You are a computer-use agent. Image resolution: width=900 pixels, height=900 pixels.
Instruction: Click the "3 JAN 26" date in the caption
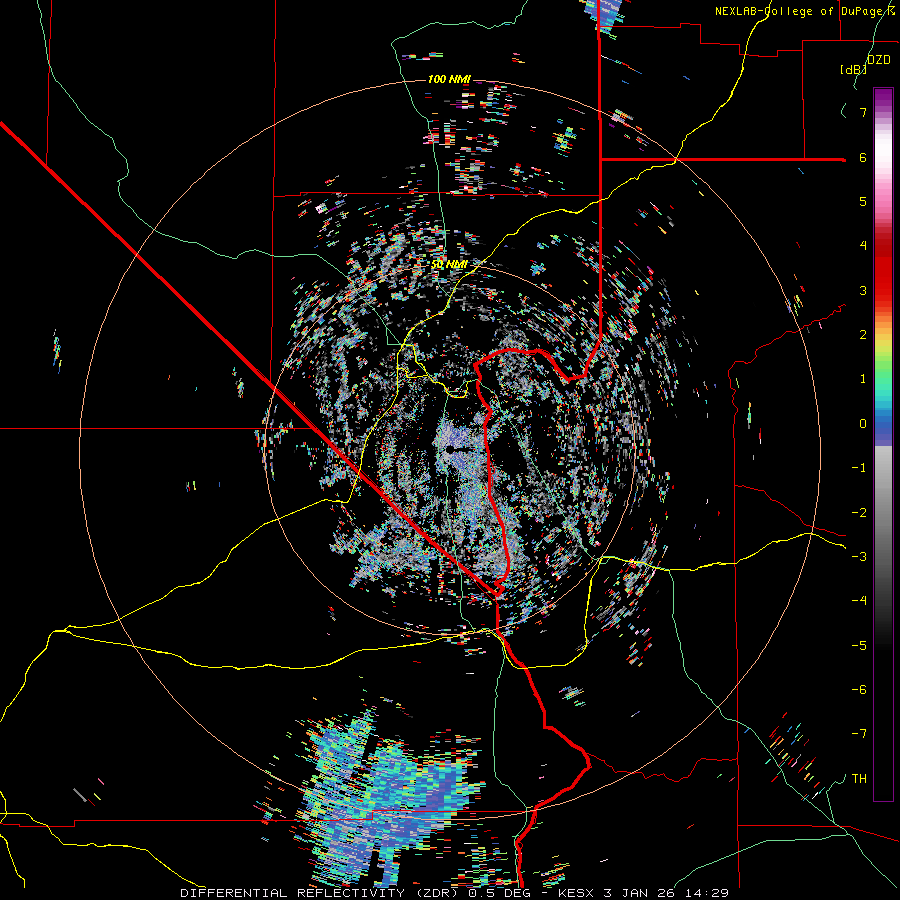click(641, 893)
